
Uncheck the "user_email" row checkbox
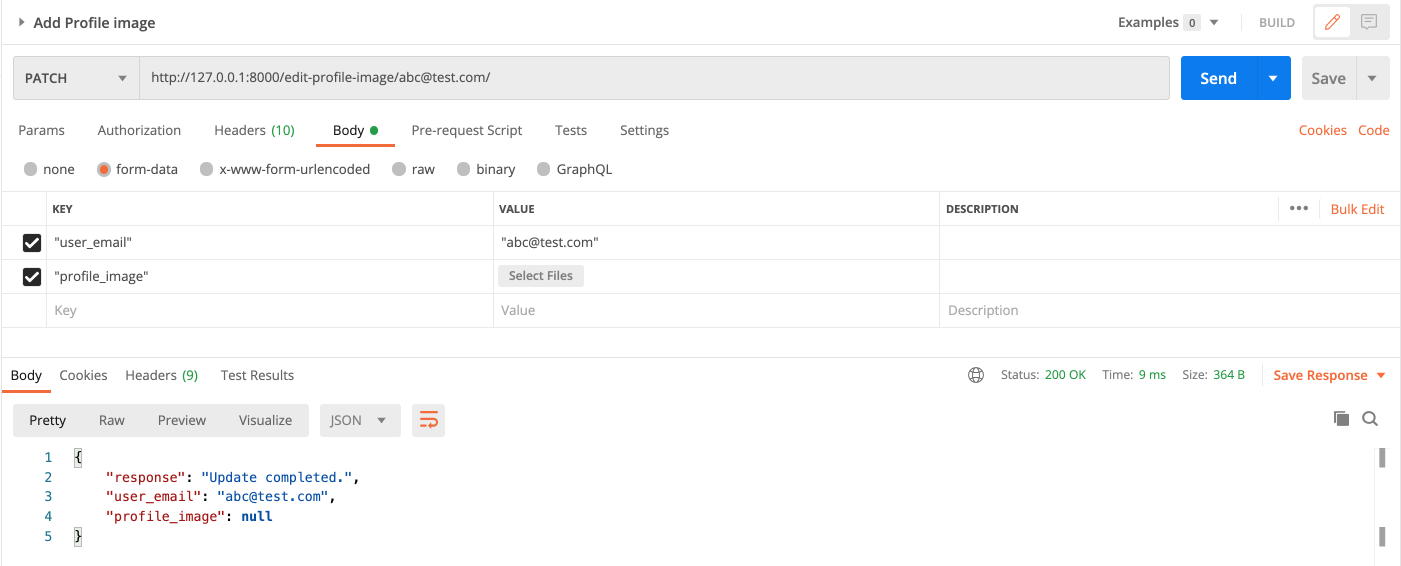click(32, 243)
